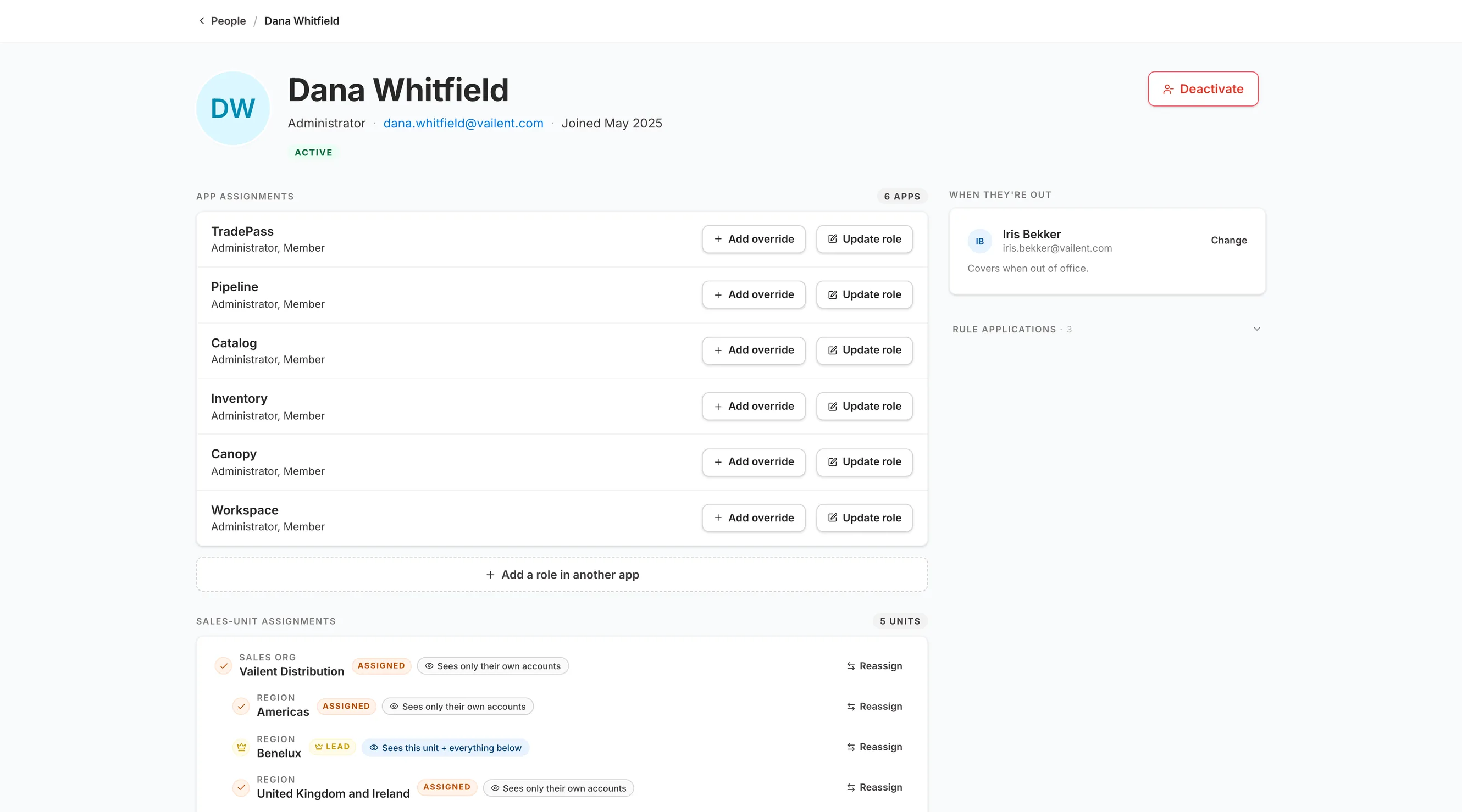Go back using the People breadcrumb chevron
The image size is (1462, 812).
(202, 21)
